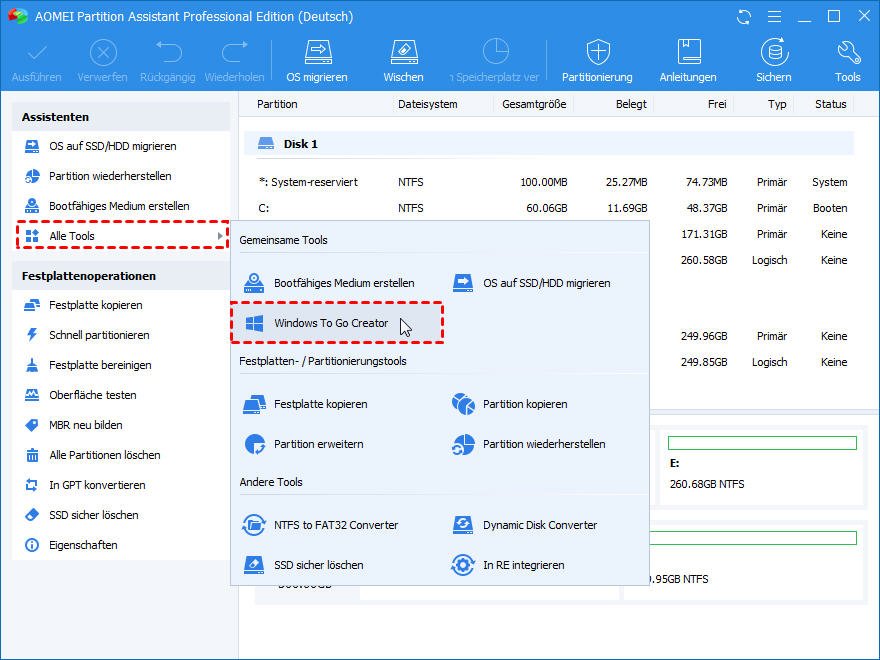Click the Verwerfen toolbar icon
This screenshot has width=880, height=660.
(103, 54)
